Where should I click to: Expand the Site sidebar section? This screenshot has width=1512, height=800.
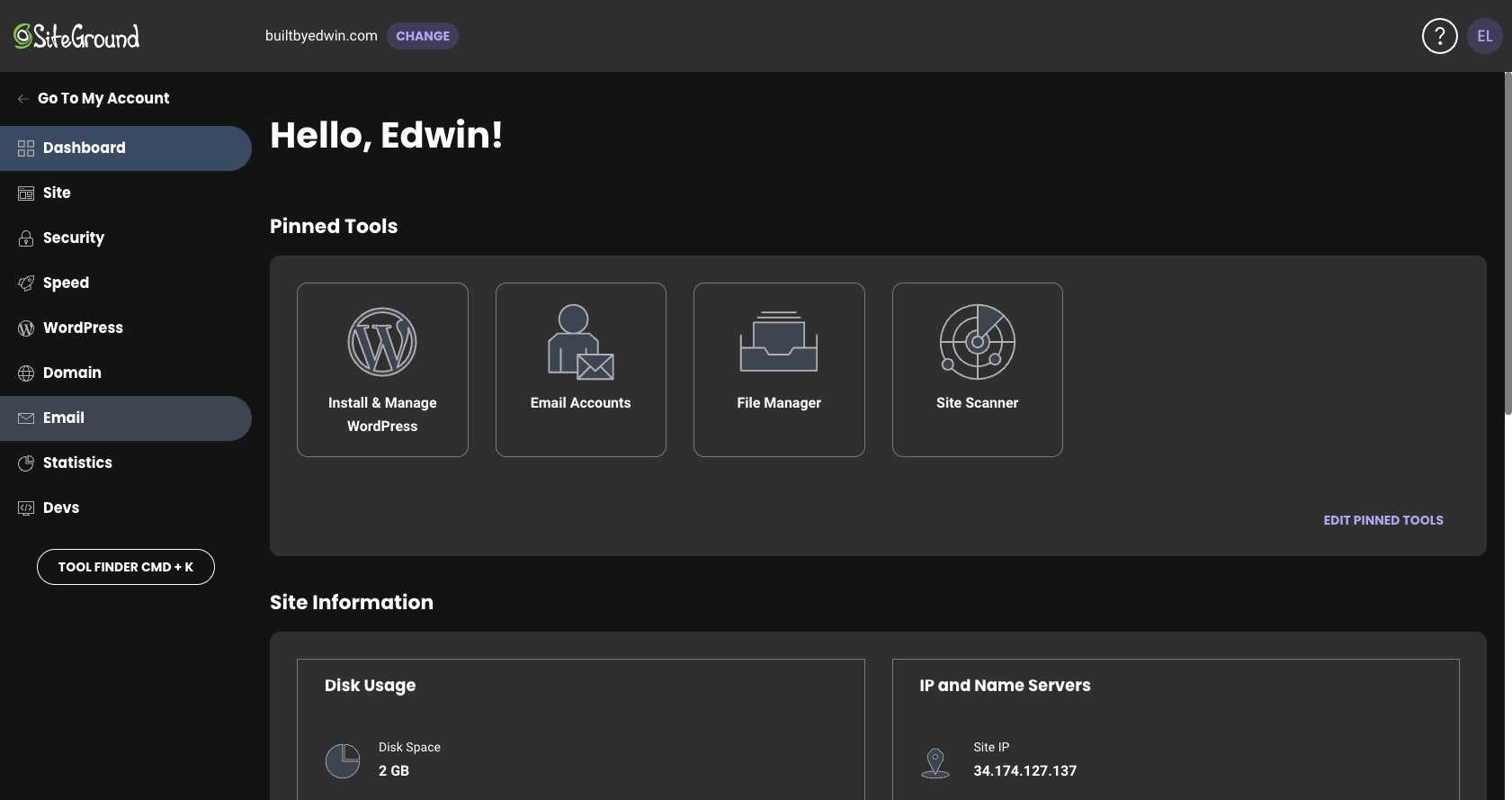click(57, 193)
